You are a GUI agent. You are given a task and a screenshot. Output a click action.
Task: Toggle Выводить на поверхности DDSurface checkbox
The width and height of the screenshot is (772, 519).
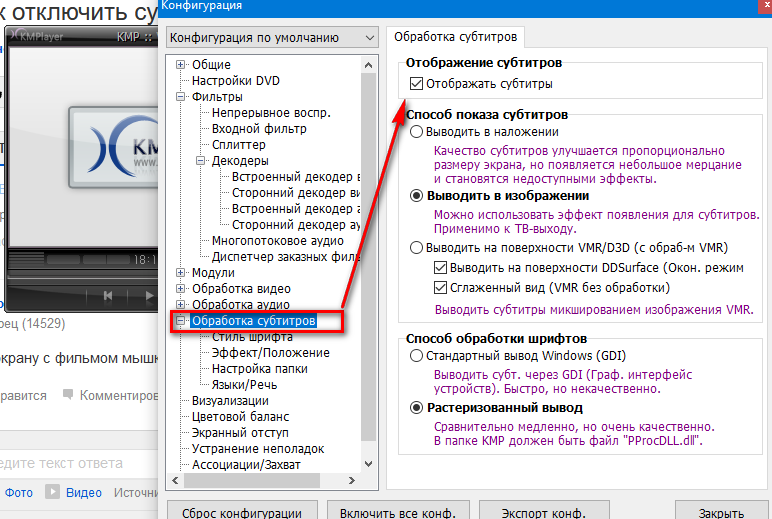click(x=440, y=268)
